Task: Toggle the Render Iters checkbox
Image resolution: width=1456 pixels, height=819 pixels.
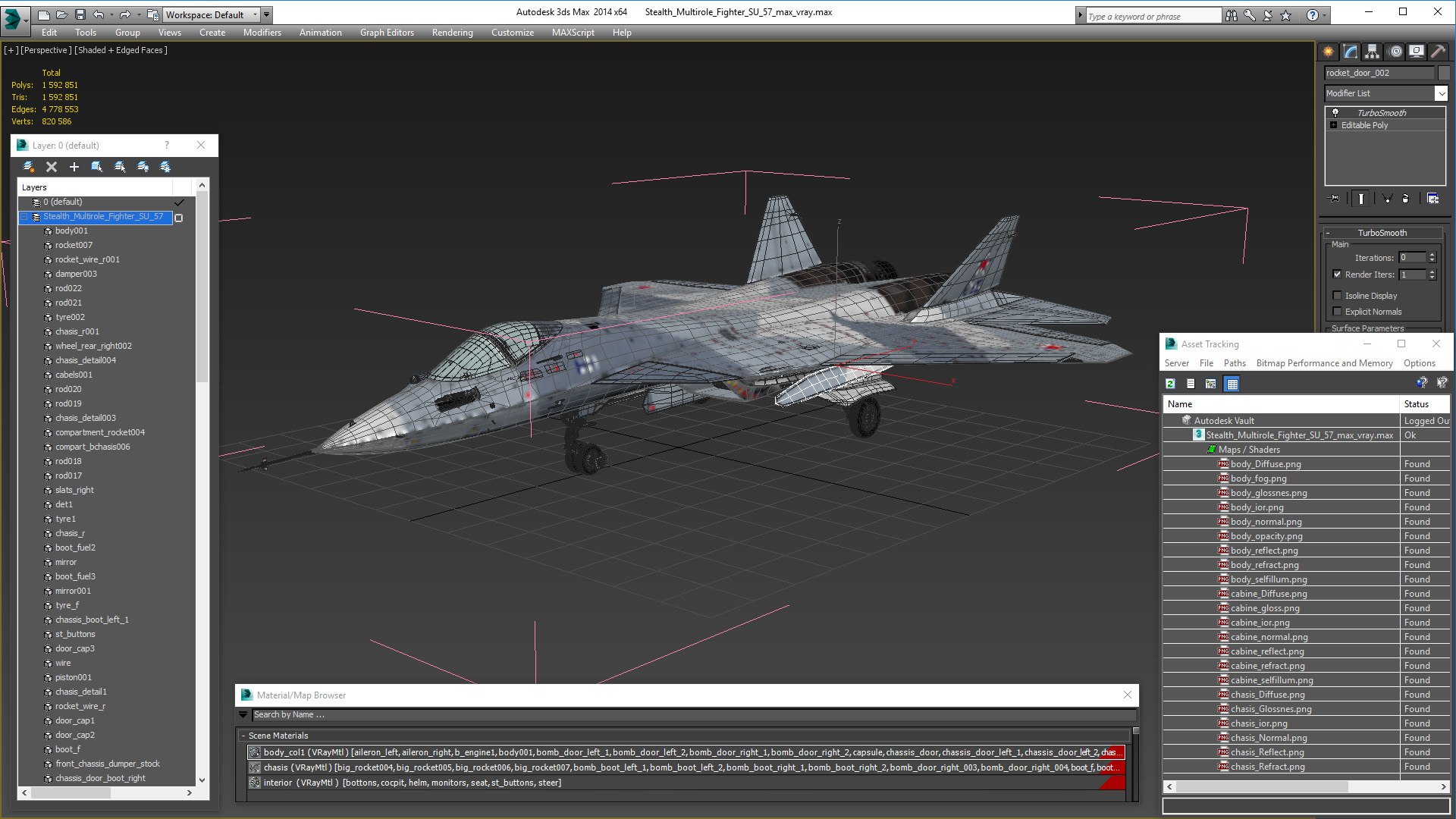Action: pyautogui.click(x=1337, y=275)
